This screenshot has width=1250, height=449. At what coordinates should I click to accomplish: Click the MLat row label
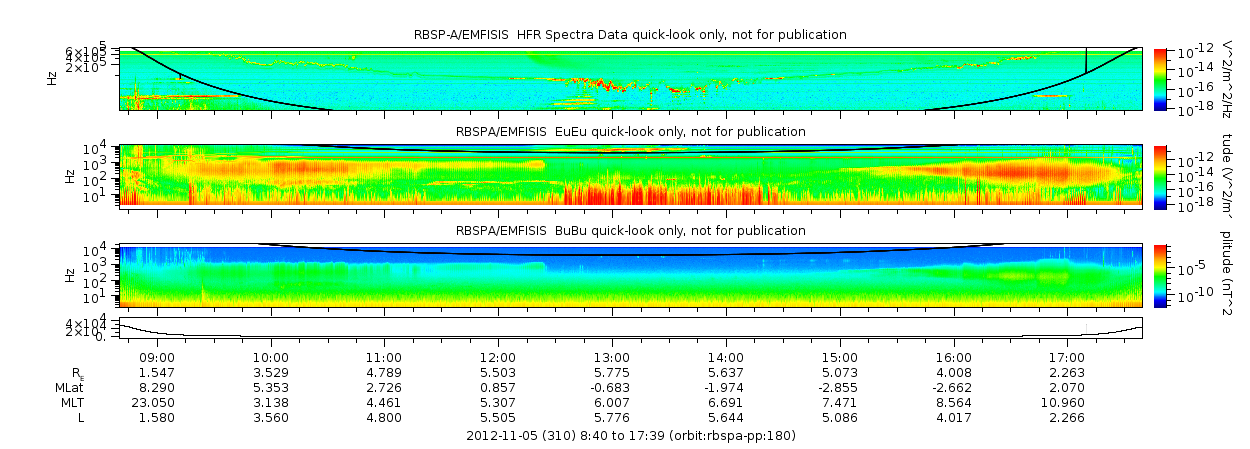pyautogui.click(x=69, y=387)
